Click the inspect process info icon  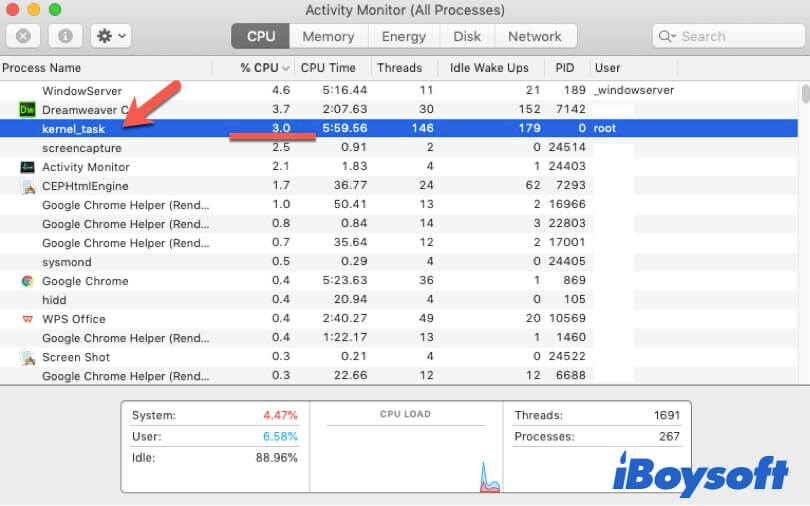pyautogui.click(x=65, y=36)
